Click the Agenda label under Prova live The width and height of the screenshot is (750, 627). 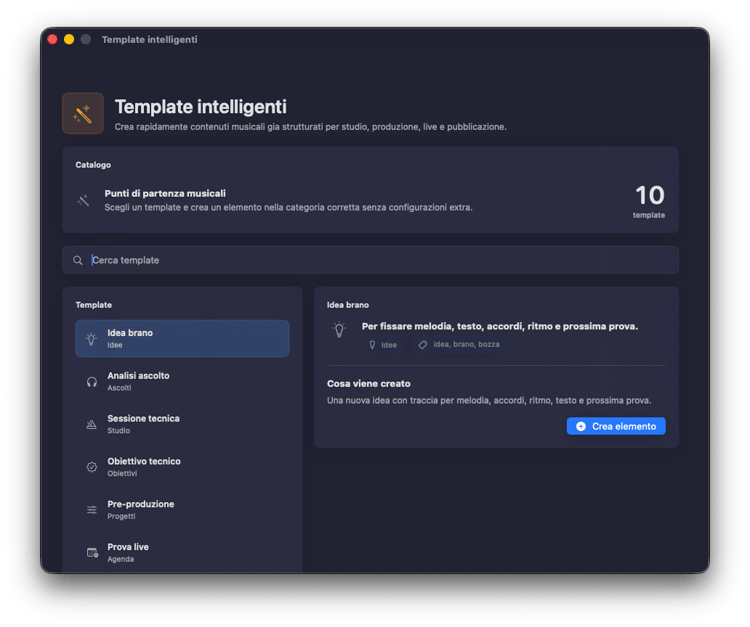[x=121, y=559]
